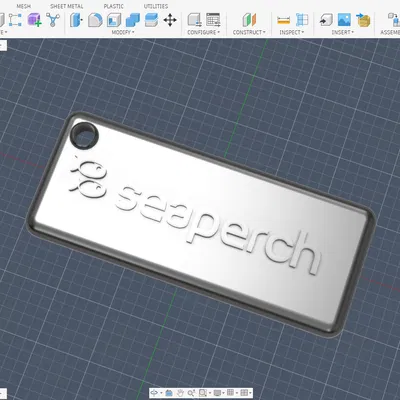Select the Fillet tool
Screen dimensions: 400x400
click(x=95, y=20)
